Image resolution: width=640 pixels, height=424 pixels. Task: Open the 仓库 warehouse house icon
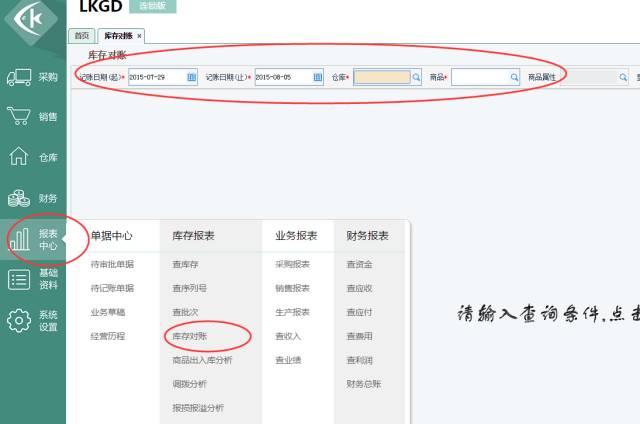(x=18, y=156)
